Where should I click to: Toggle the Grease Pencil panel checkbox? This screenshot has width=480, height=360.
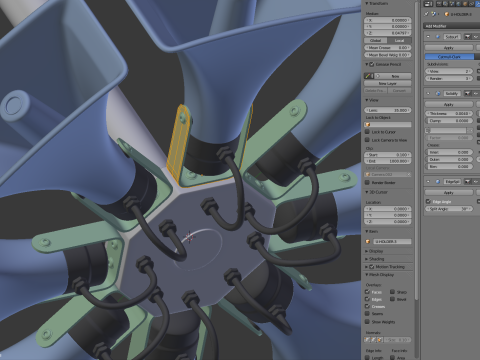tap(372, 64)
